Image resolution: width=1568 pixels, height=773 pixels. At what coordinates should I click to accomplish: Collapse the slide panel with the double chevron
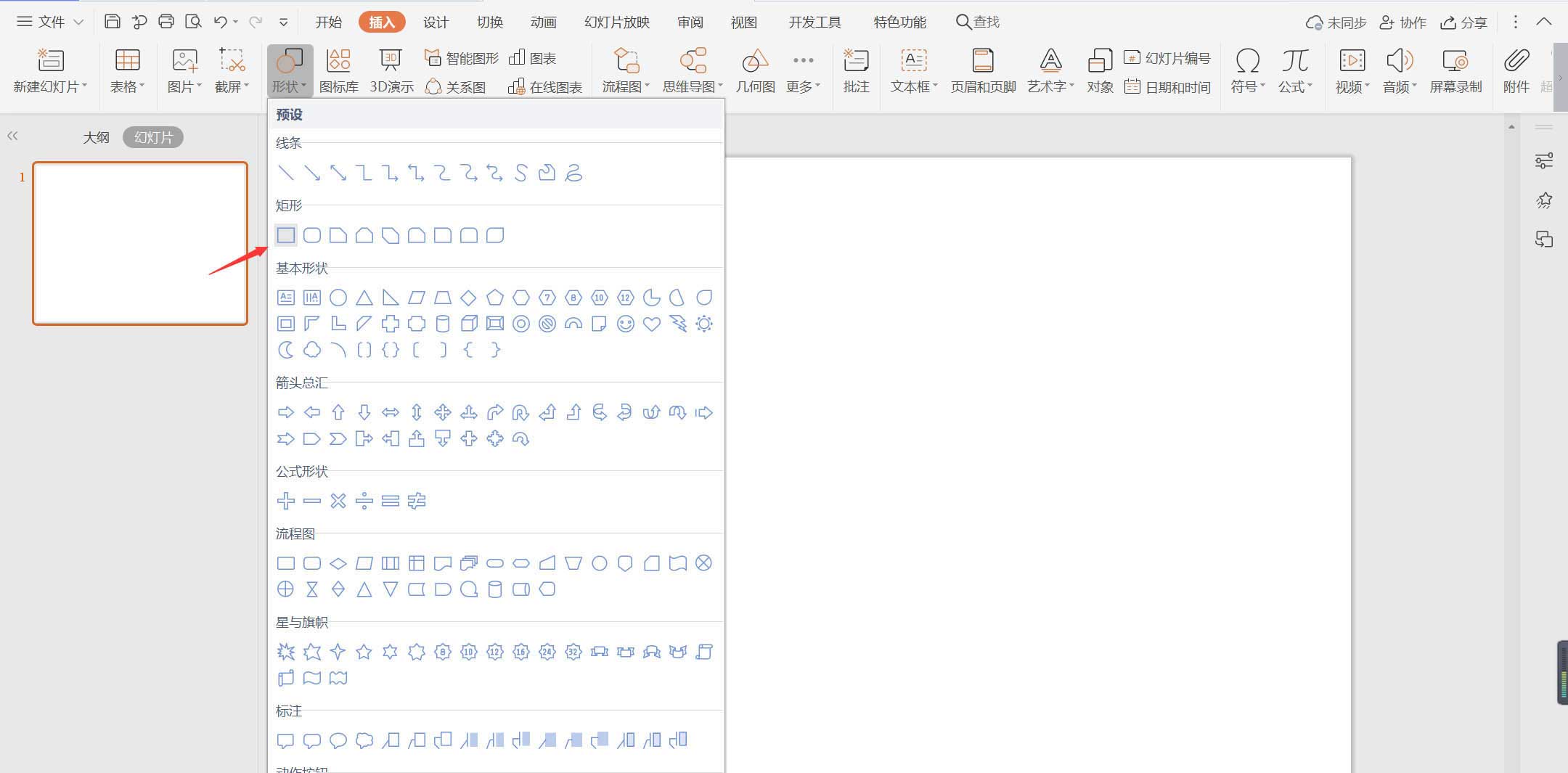point(12,136)
